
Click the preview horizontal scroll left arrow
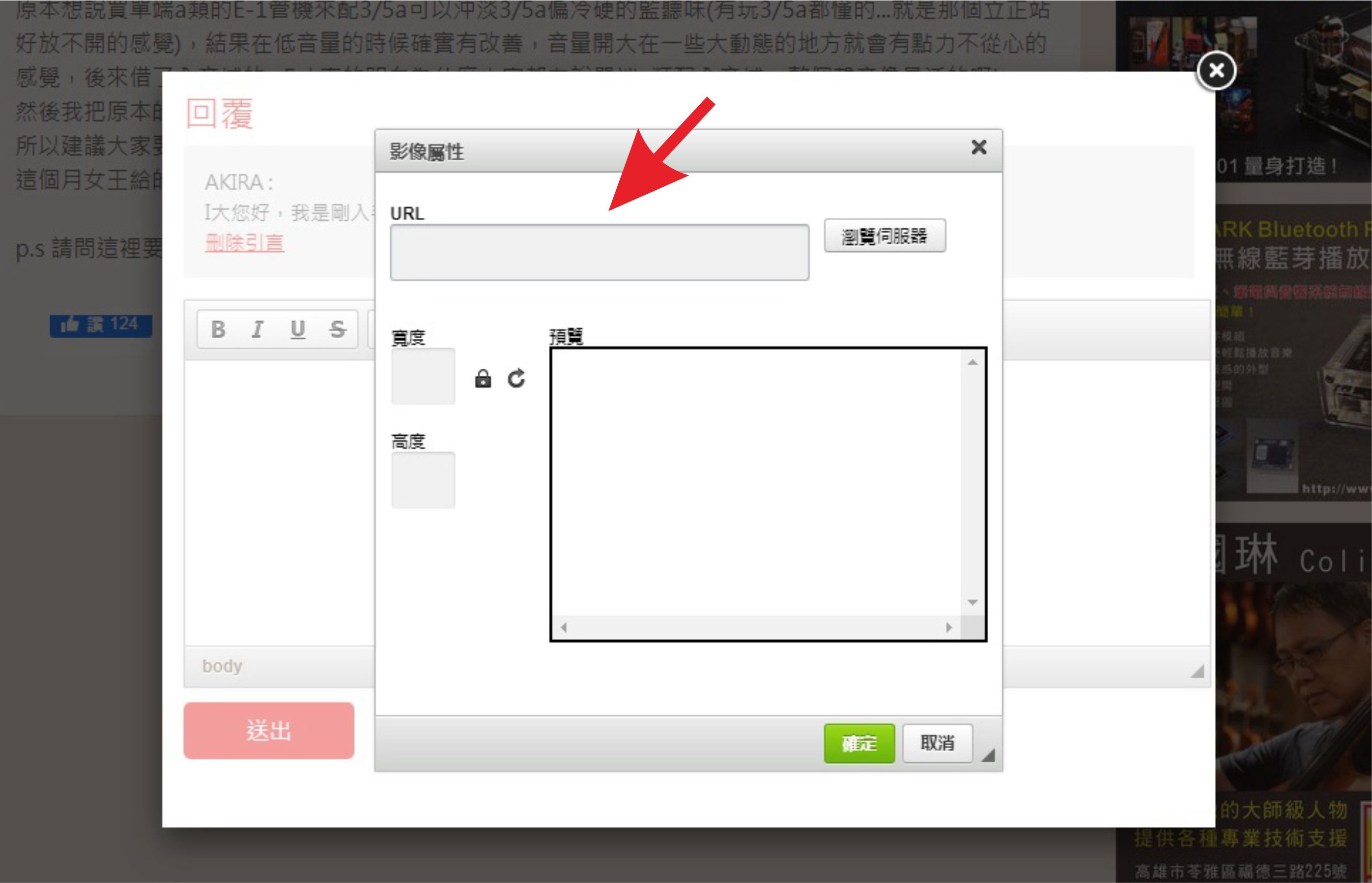pyautogui.click(x=564, y=627)
